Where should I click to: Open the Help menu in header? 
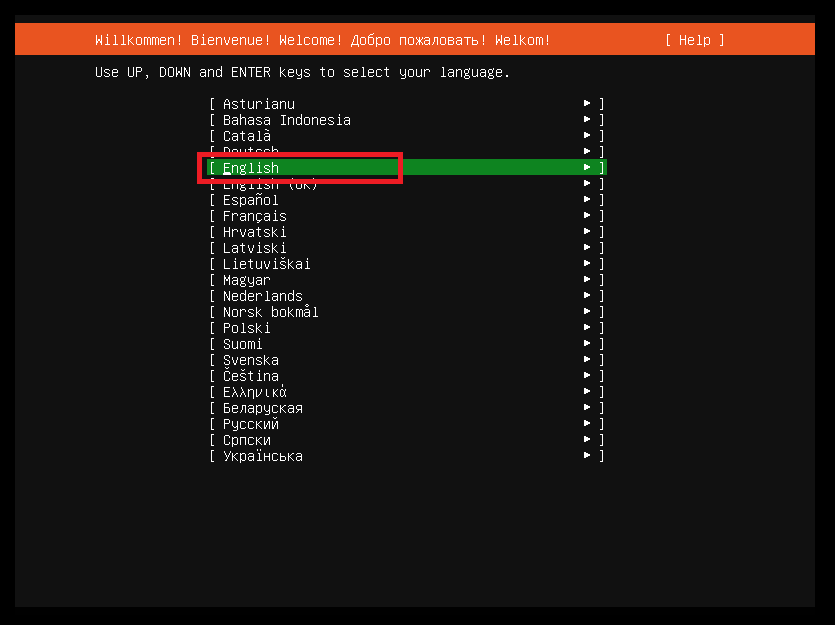(x=694, y=40)
